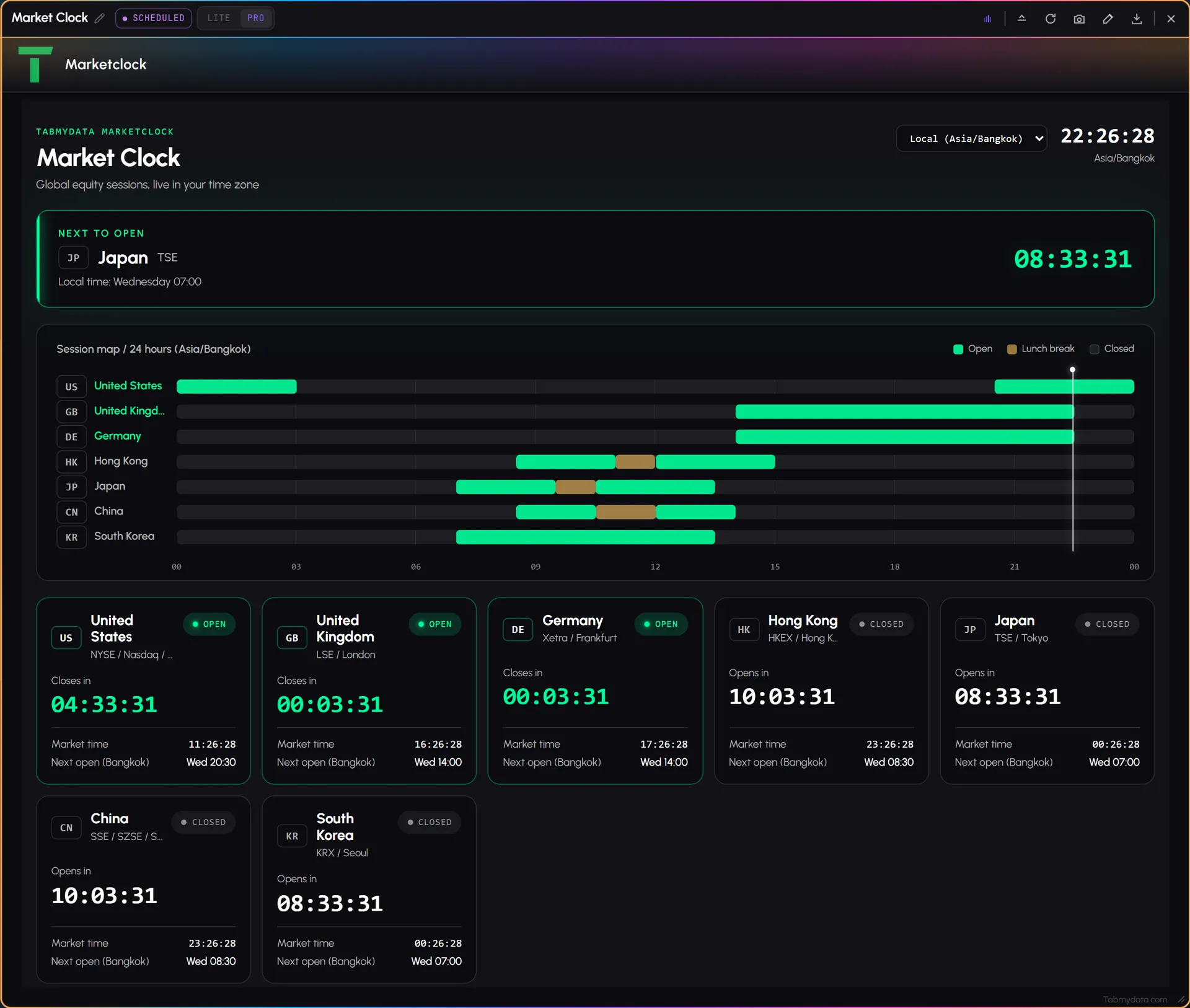Click the 22:26:28 local clock
This screenshot has height=1008, width=1190.
point(1108,136)
